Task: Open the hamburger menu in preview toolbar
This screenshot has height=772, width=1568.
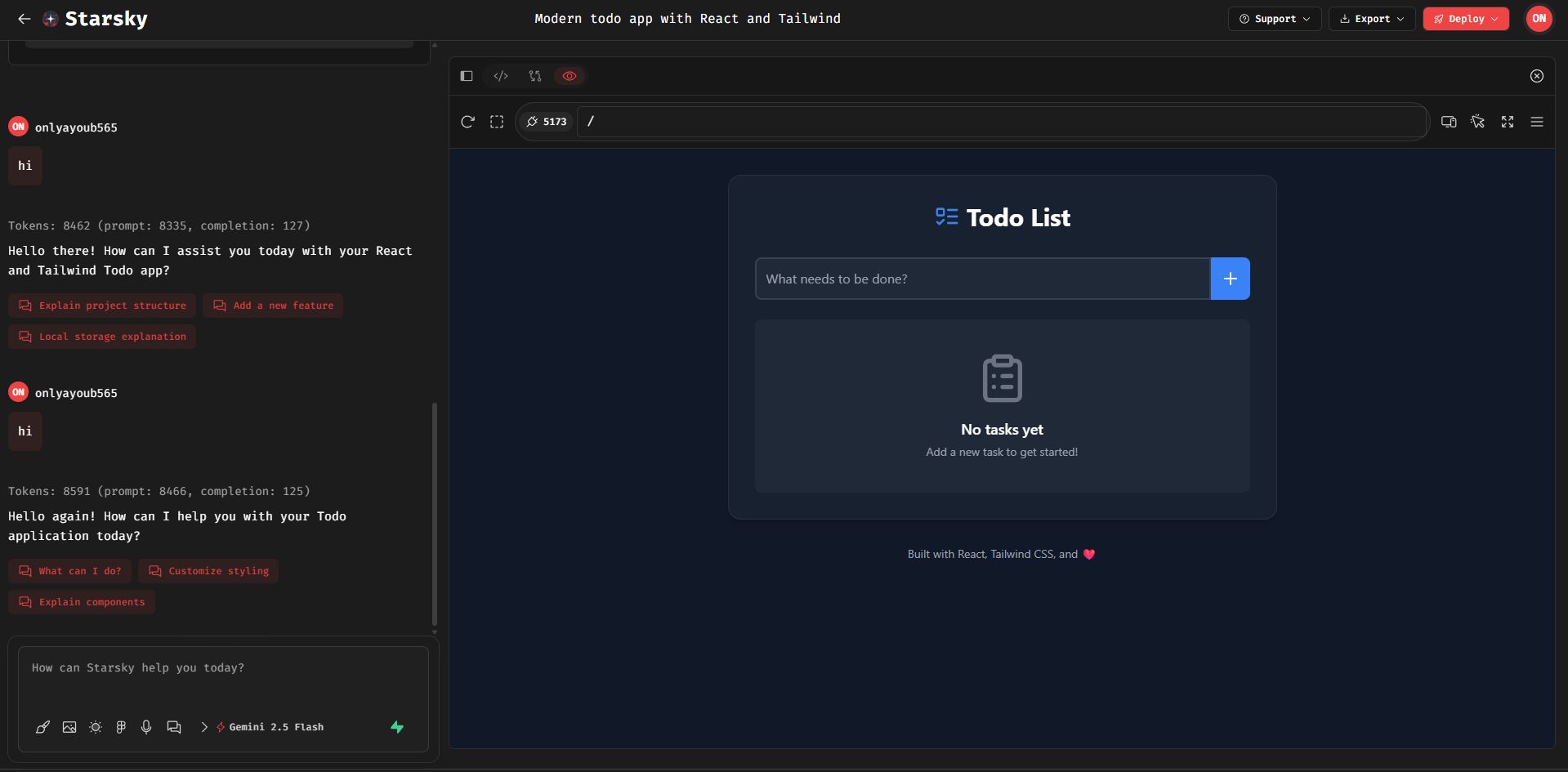Action: [x=1537, y=122]
